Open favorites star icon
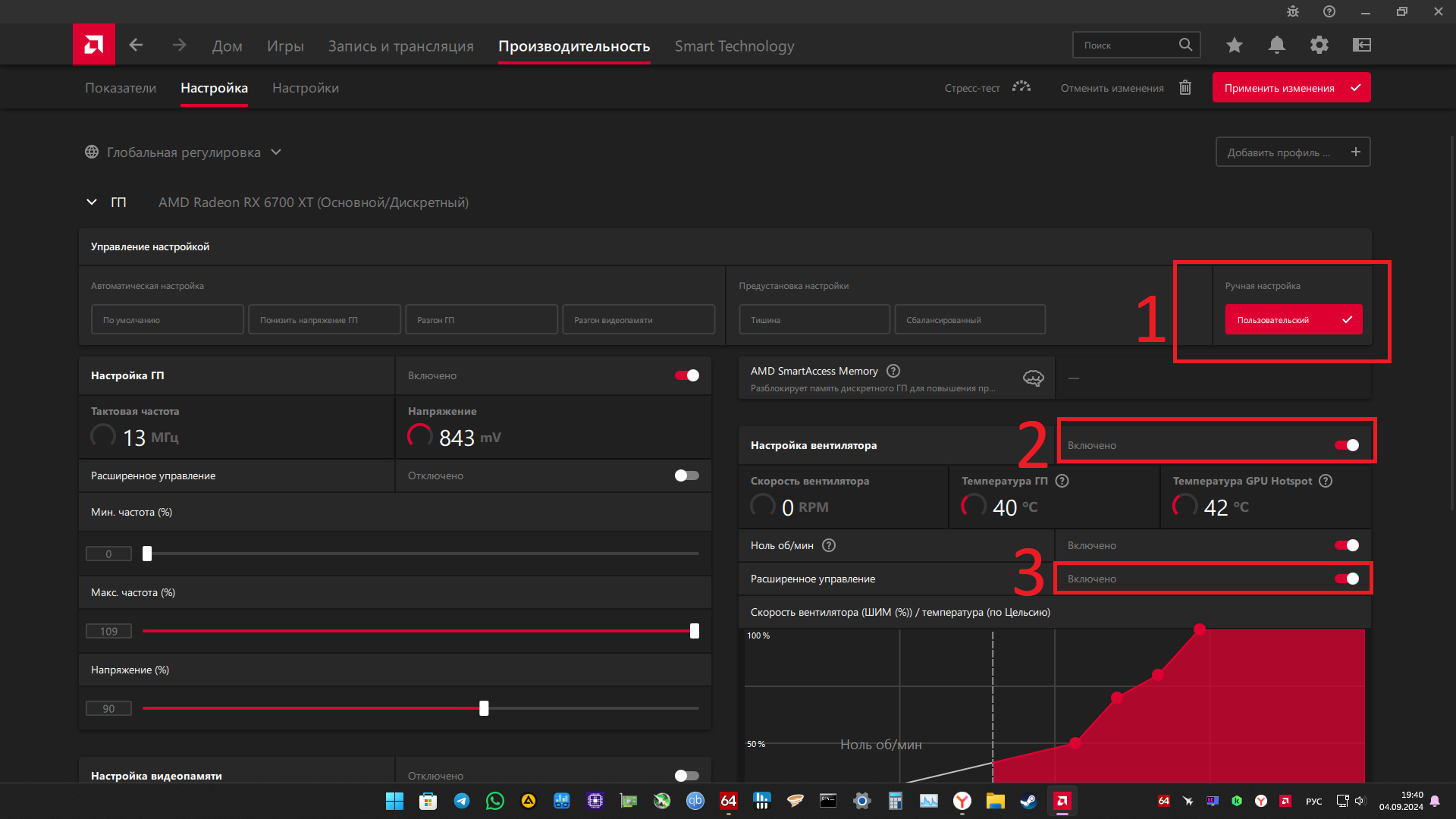The height and width of the screenshot is (819, 1456). tap(1234, 45)
